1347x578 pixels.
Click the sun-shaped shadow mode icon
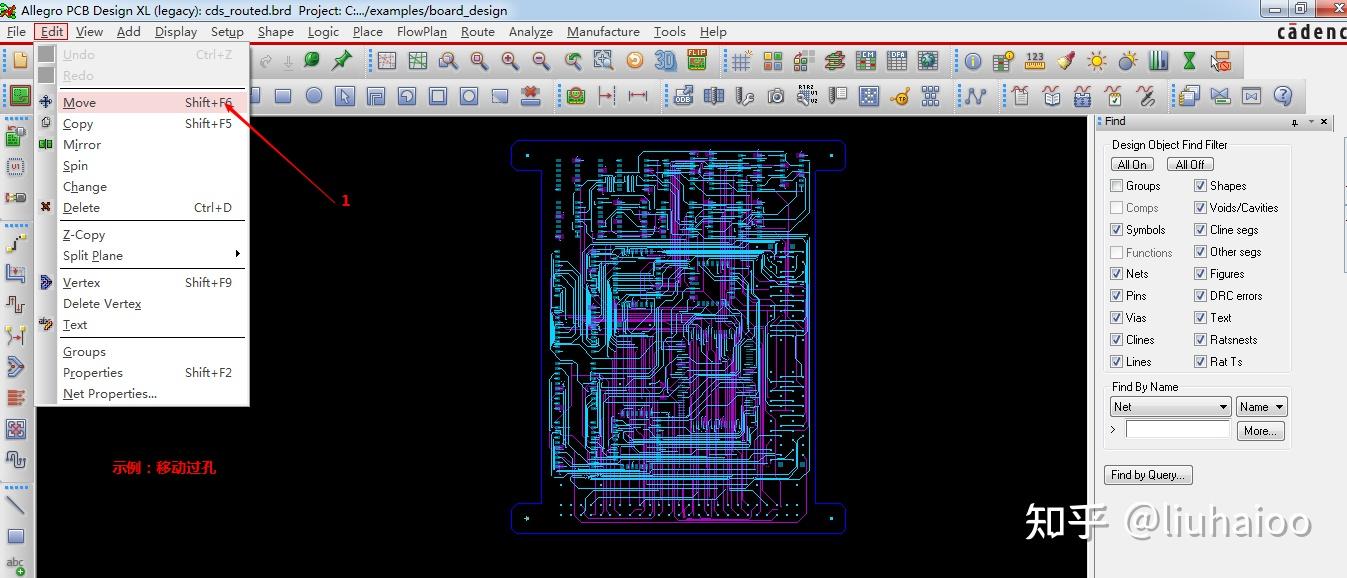pos(1095,60)
